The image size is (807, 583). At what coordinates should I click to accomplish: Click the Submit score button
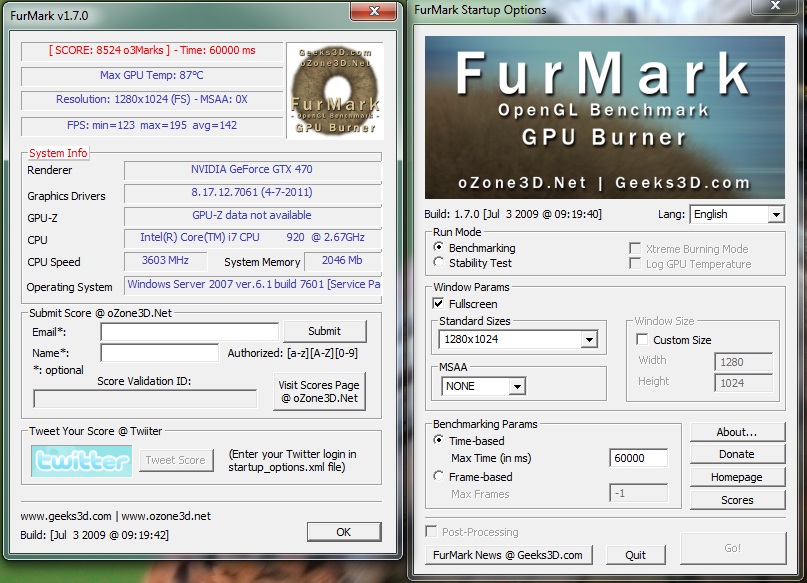click(325, 331)
